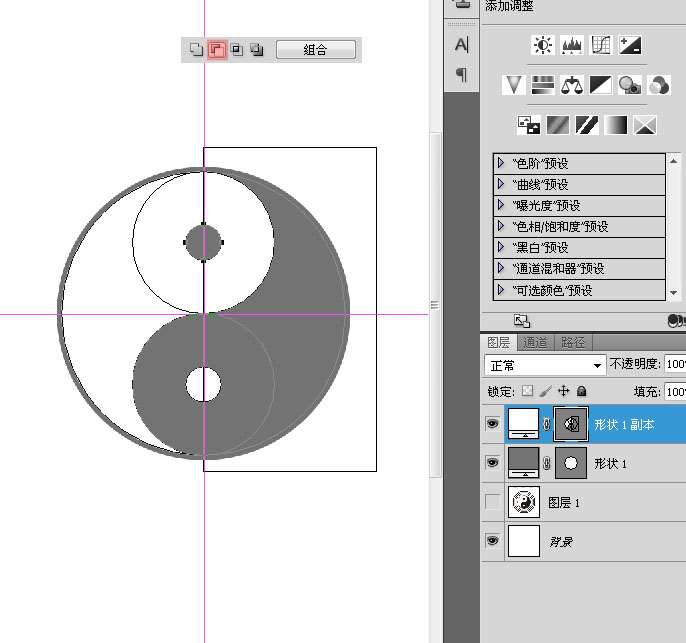Viewport: 686px width, 643px height.
Task: Switch to the 路径 tab
Action: pyautogui.click(x=572, y=343)
